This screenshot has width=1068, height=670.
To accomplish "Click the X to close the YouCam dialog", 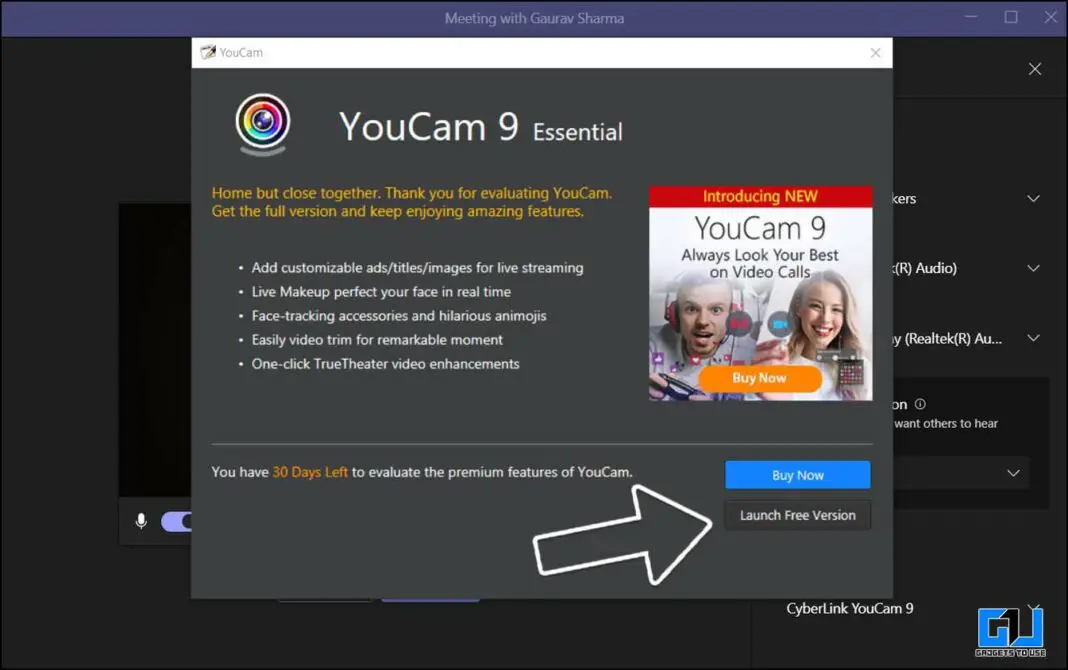I will coord(875,52).
